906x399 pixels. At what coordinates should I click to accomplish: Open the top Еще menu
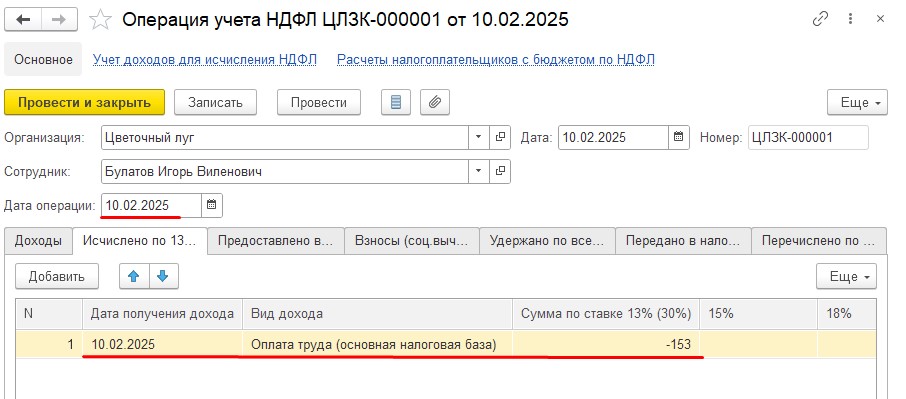tap(857, 103)
